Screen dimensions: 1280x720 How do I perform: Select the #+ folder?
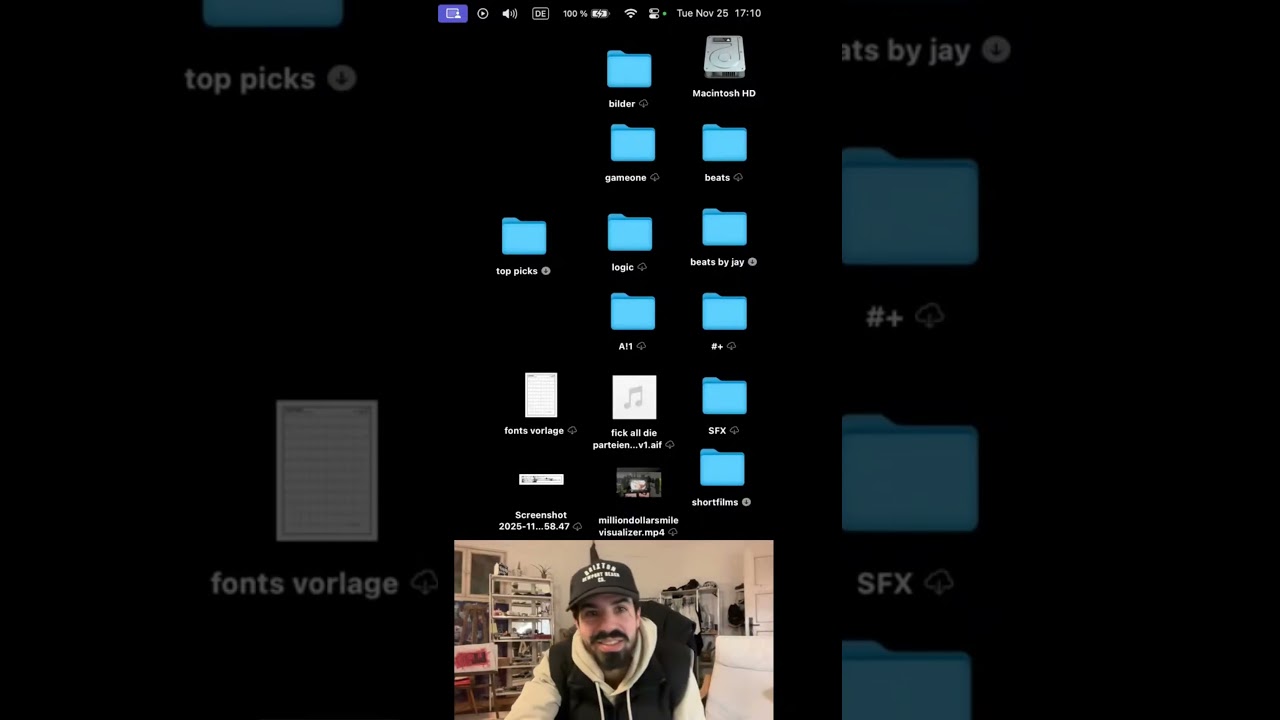[x=724, y=312]
